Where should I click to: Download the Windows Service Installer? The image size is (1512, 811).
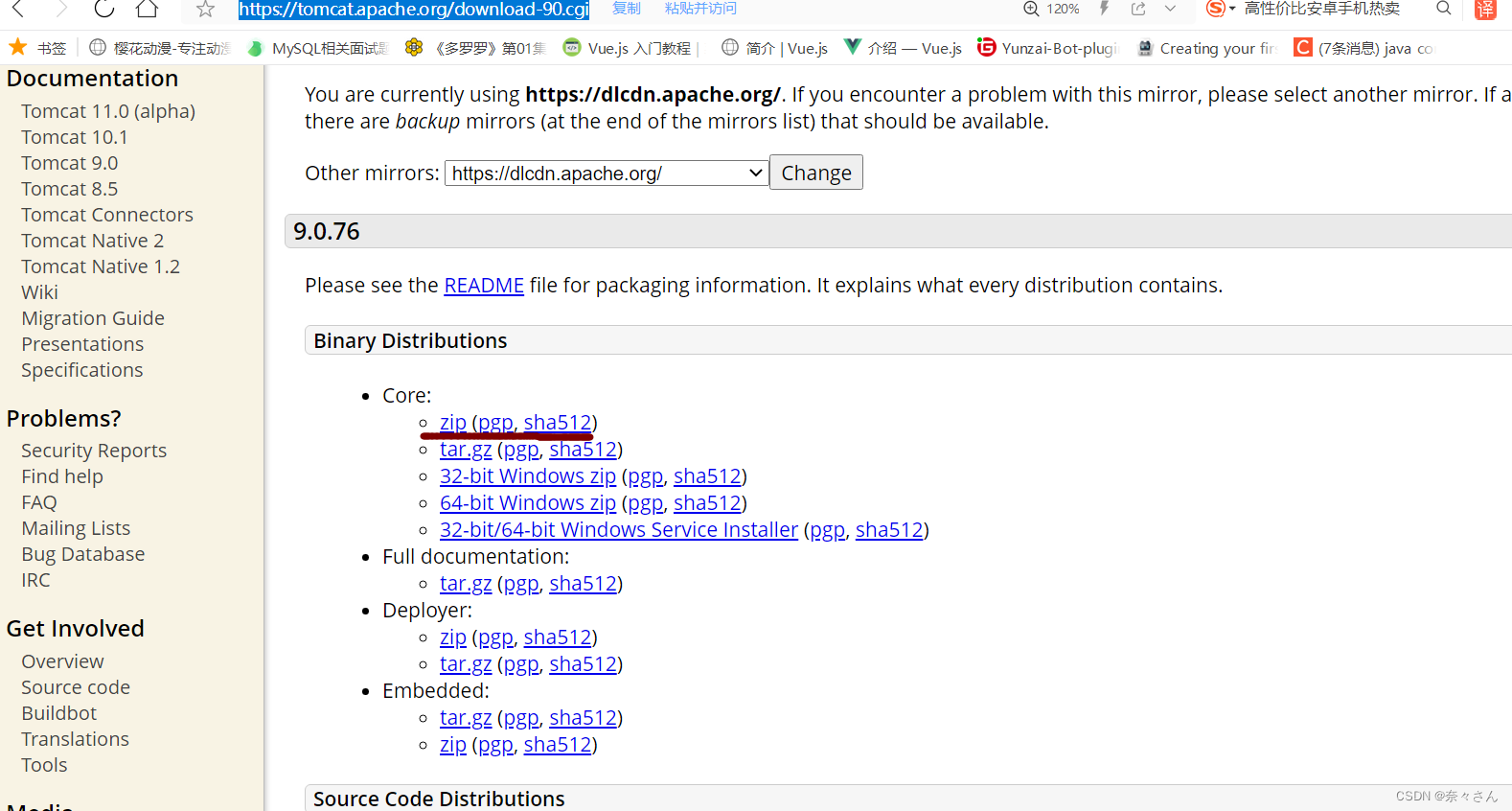coord(619,530)
